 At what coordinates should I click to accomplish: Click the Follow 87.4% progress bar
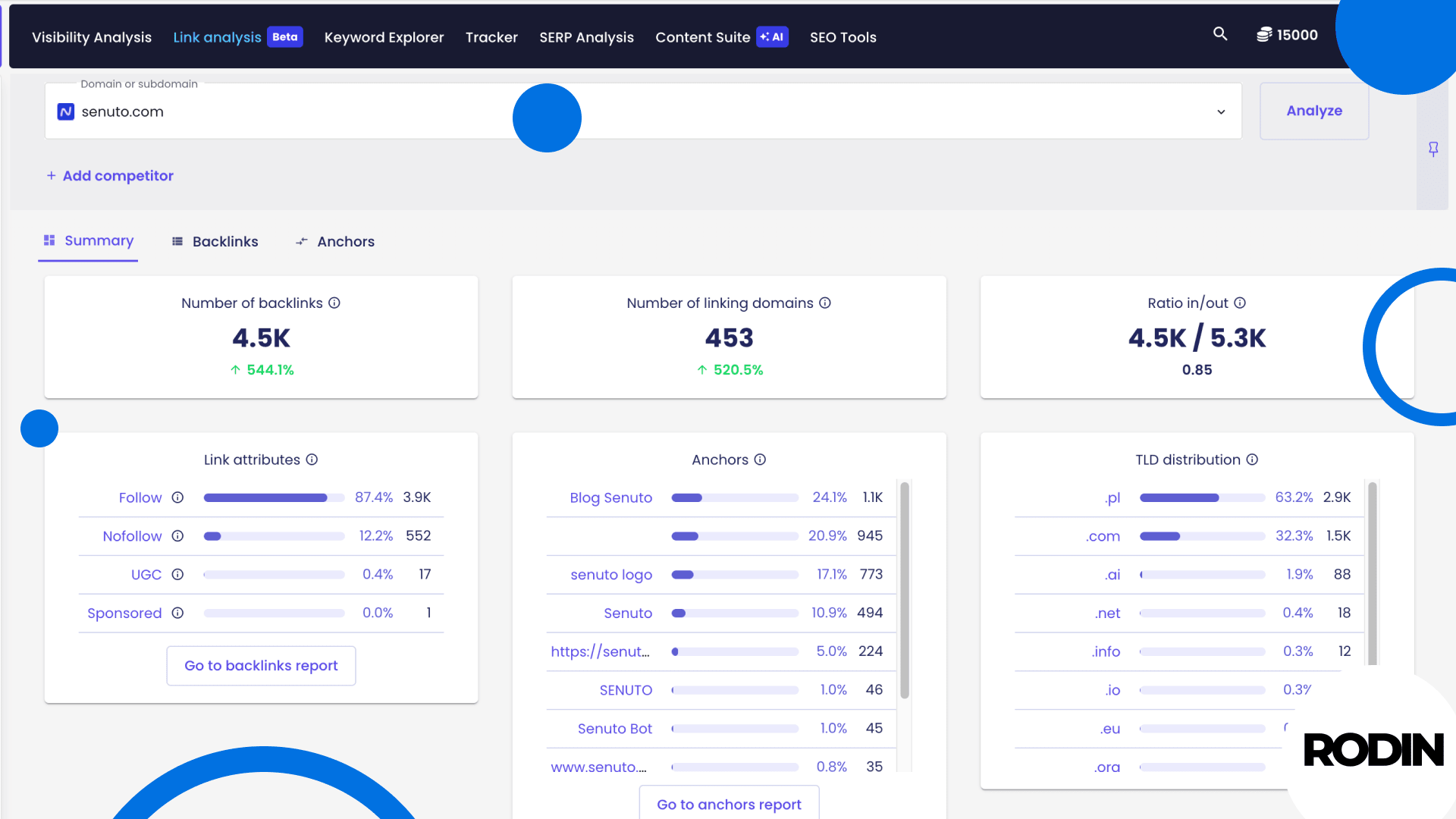pos(274,497)
